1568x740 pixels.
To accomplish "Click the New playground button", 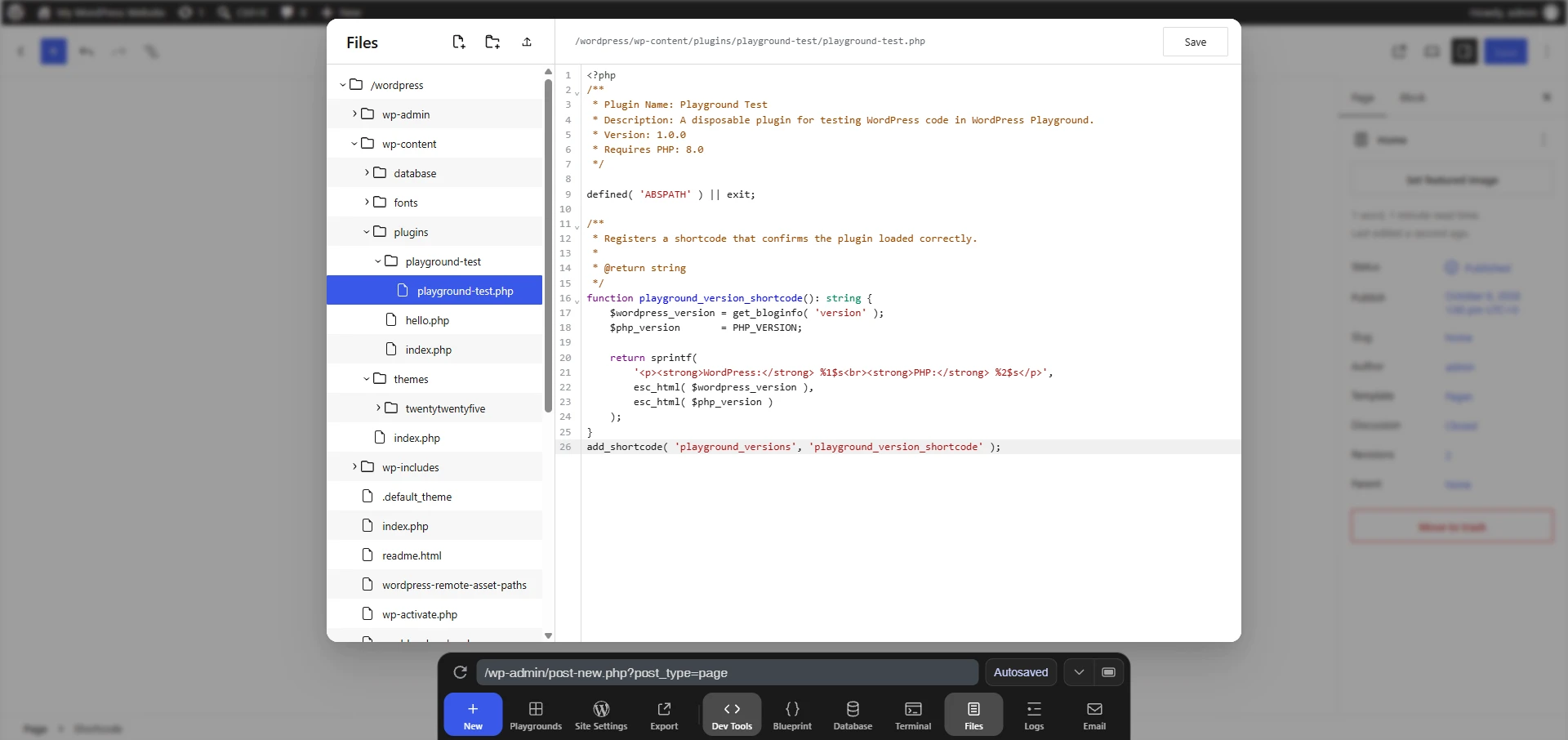I will click(x=473, y=715).
